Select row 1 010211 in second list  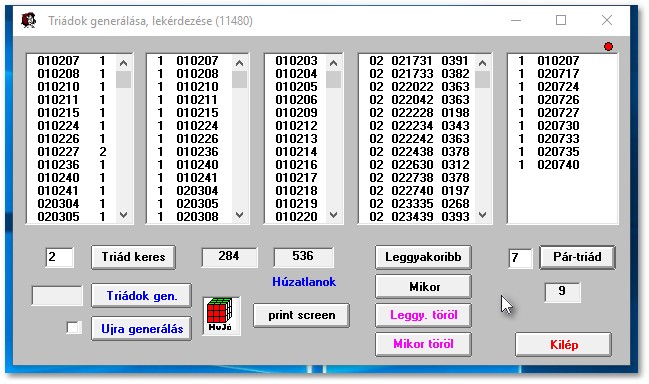[x=190, y=100]
